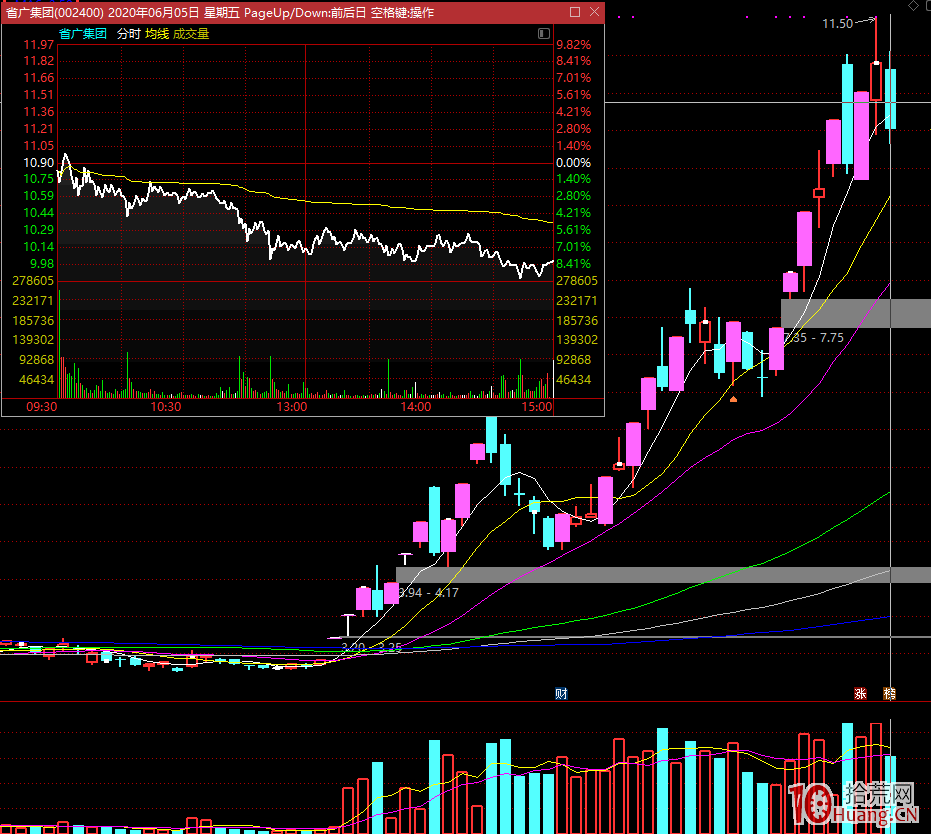Click the gray gap band labeled 3.94 - 4.17

point(663,575)
